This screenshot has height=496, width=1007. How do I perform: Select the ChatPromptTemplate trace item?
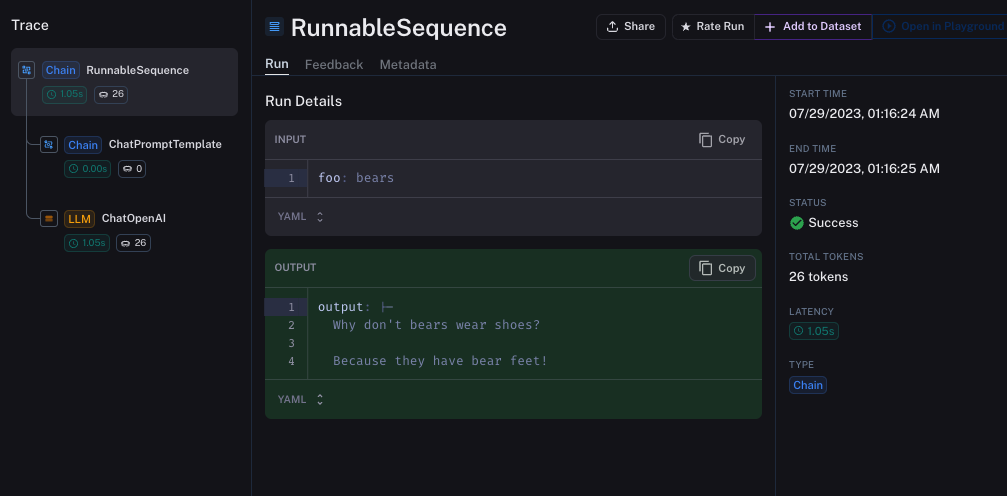pyautogui.click(x=164, y=144)
